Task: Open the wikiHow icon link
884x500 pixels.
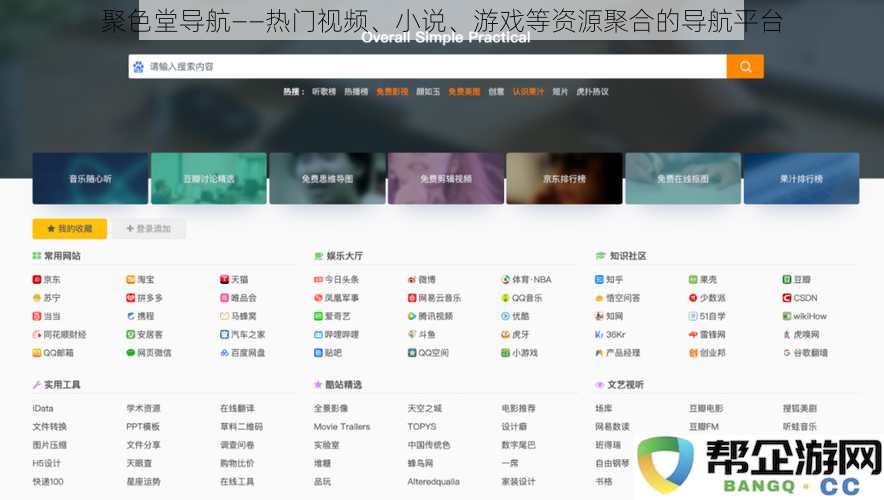Action: (x=786, y=316)
